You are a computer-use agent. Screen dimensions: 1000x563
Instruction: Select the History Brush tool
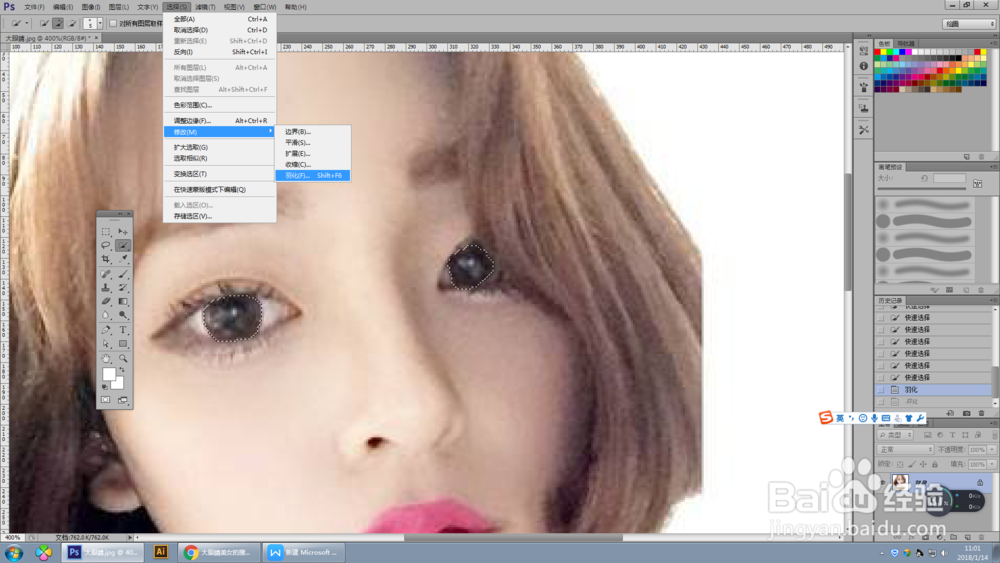[123, 288]
